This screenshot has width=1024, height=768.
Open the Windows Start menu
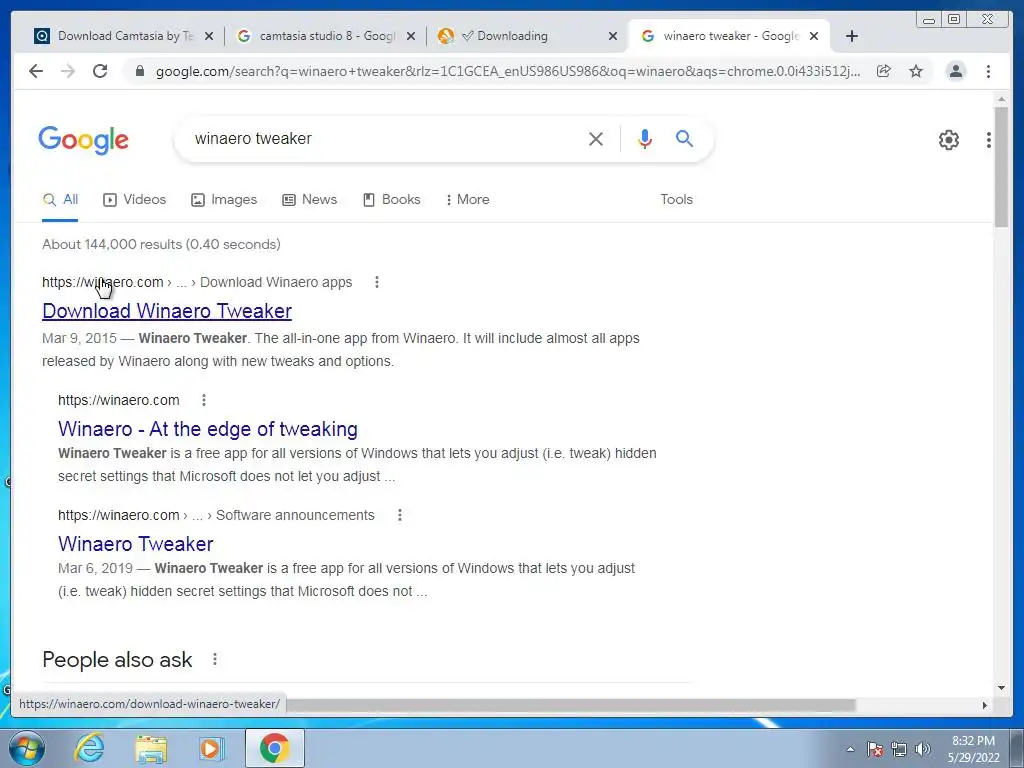(27, 748)
